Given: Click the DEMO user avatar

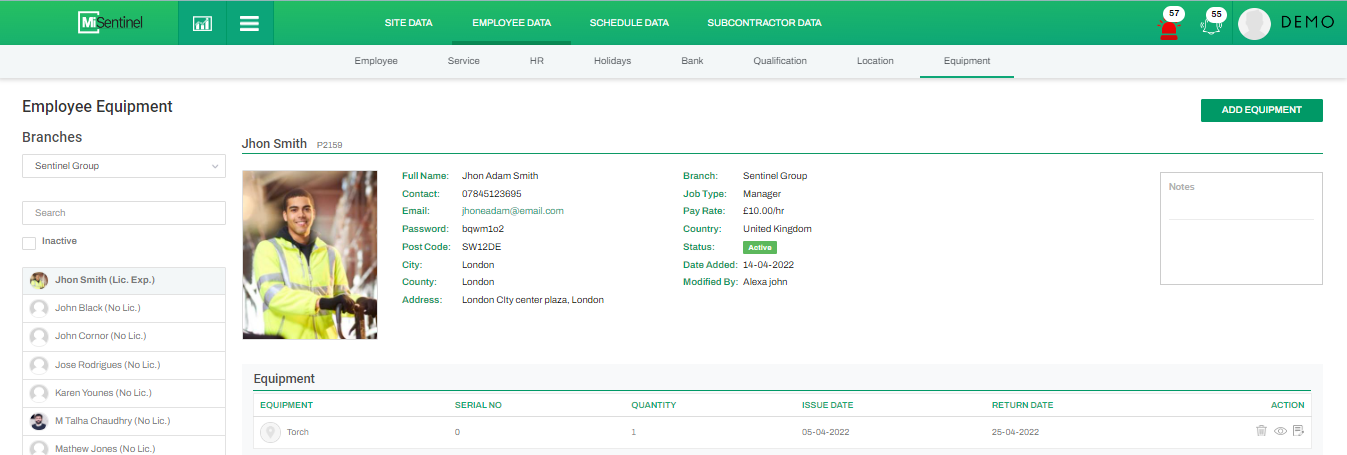Looking at the screenshot, I should [1254, 24].
